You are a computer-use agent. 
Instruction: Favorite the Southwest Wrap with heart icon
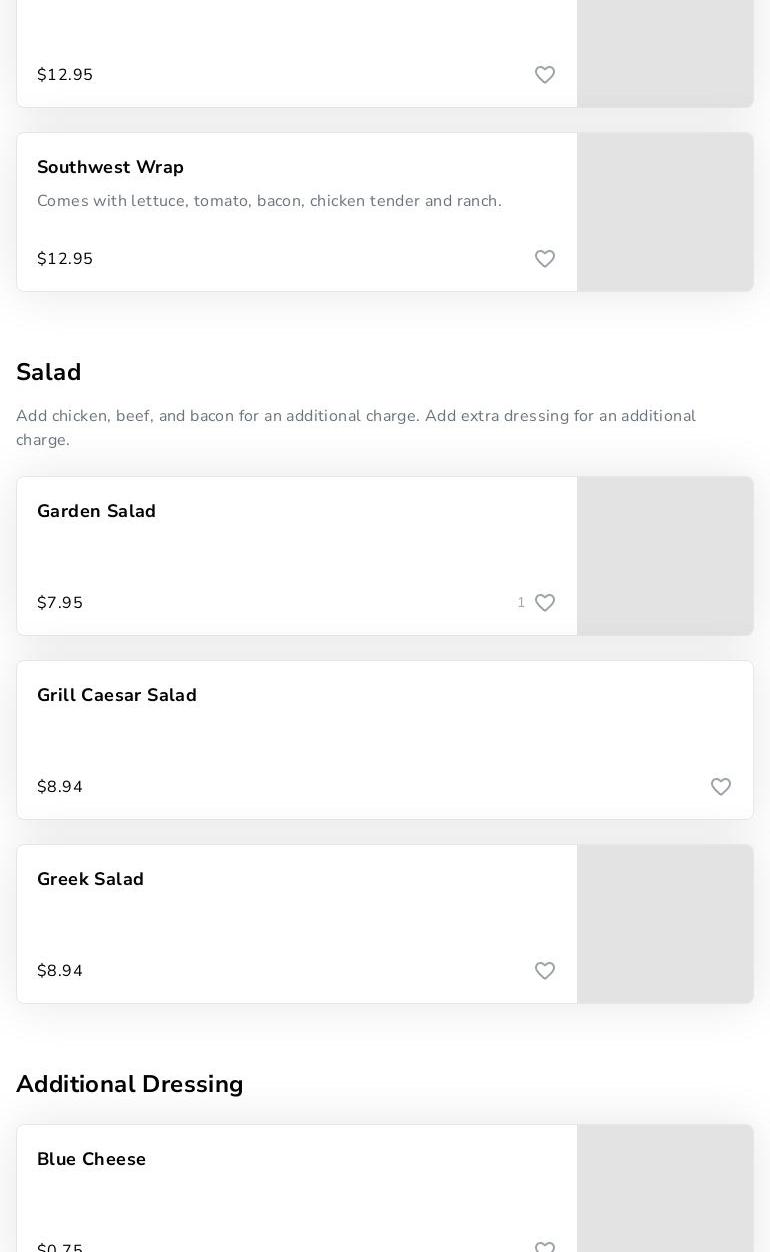click(545, 259)
